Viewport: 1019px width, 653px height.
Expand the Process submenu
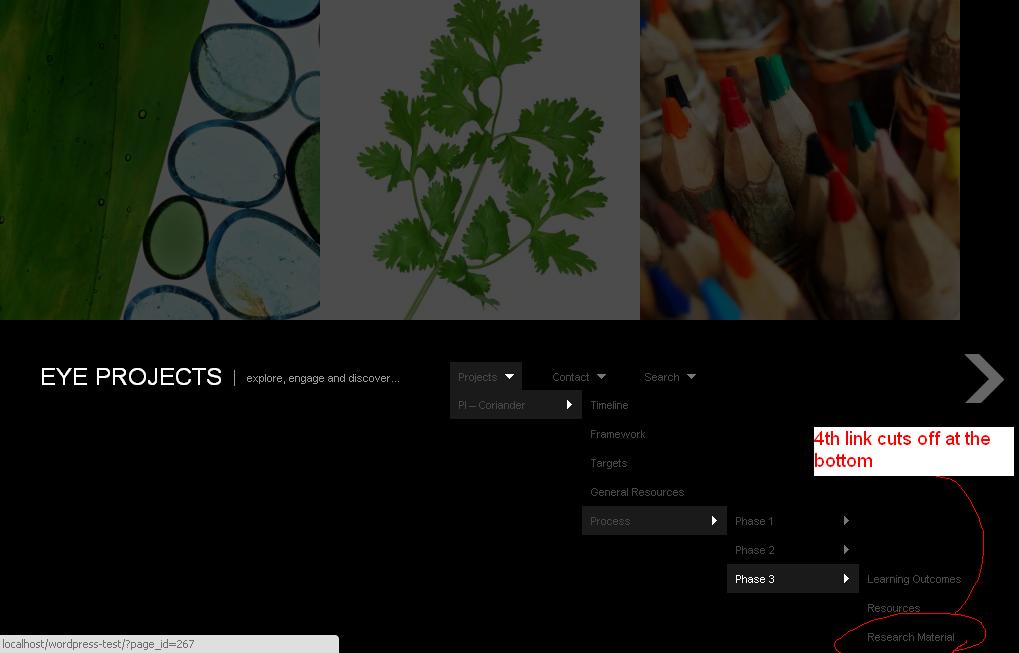654,521
